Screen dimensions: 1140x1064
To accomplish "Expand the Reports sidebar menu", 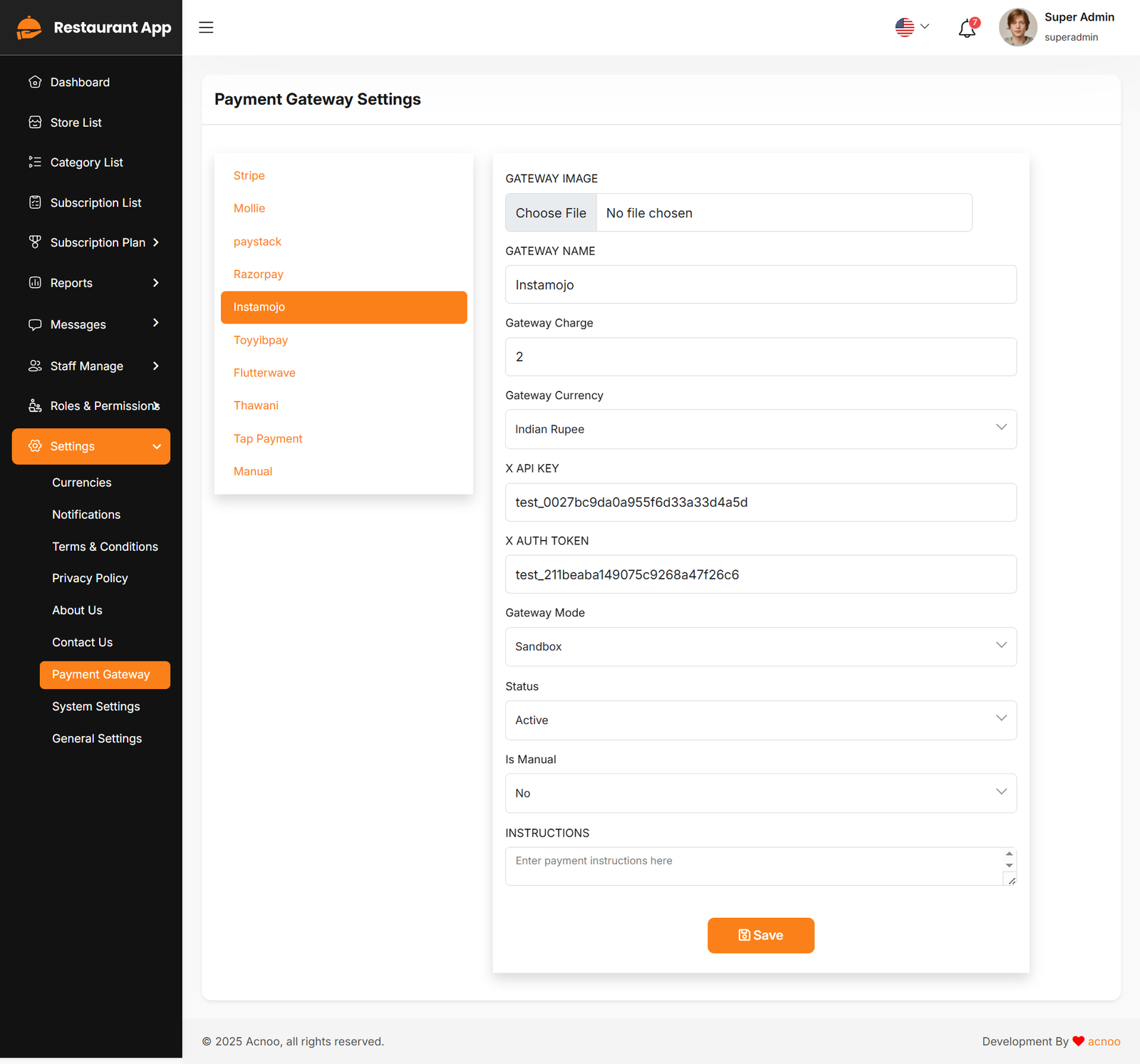I will pos(91,283).
